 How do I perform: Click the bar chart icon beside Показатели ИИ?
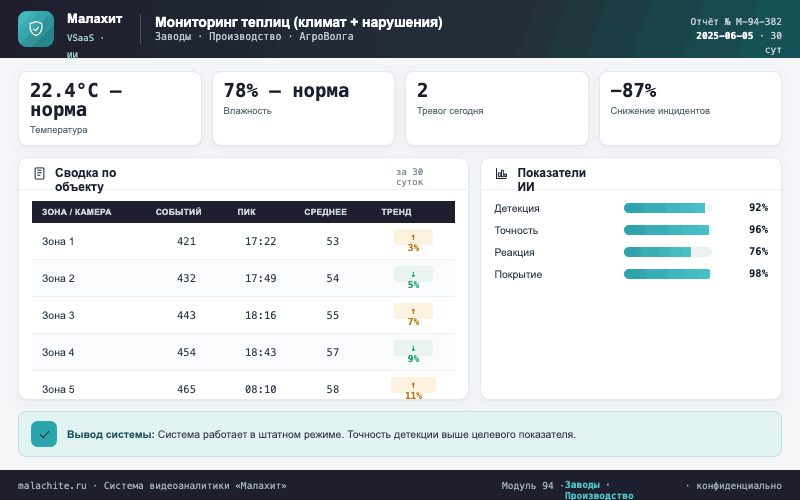pos(502,173)
